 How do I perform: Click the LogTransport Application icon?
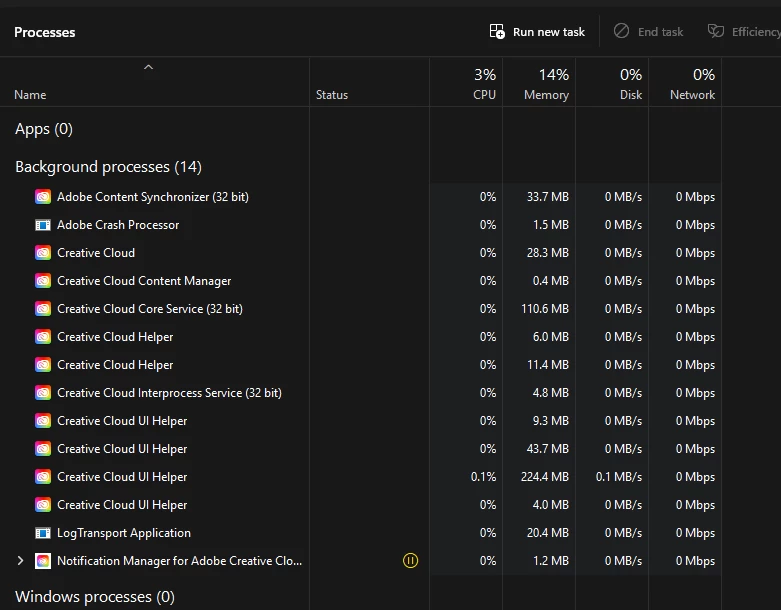pyautogui.click(x=43, y=533)
